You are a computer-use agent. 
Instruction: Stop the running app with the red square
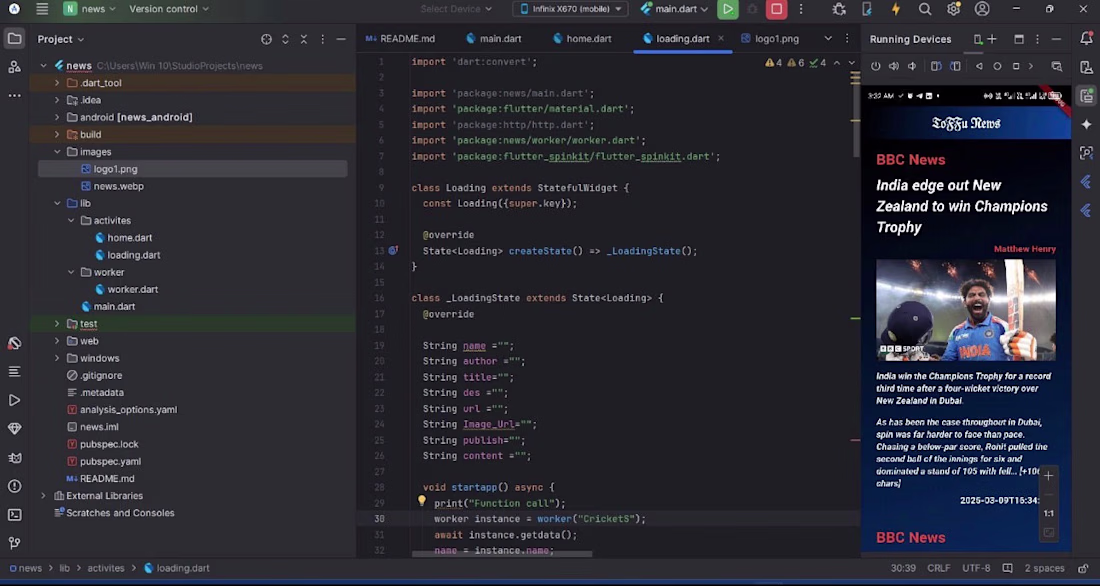click(776, 9)
